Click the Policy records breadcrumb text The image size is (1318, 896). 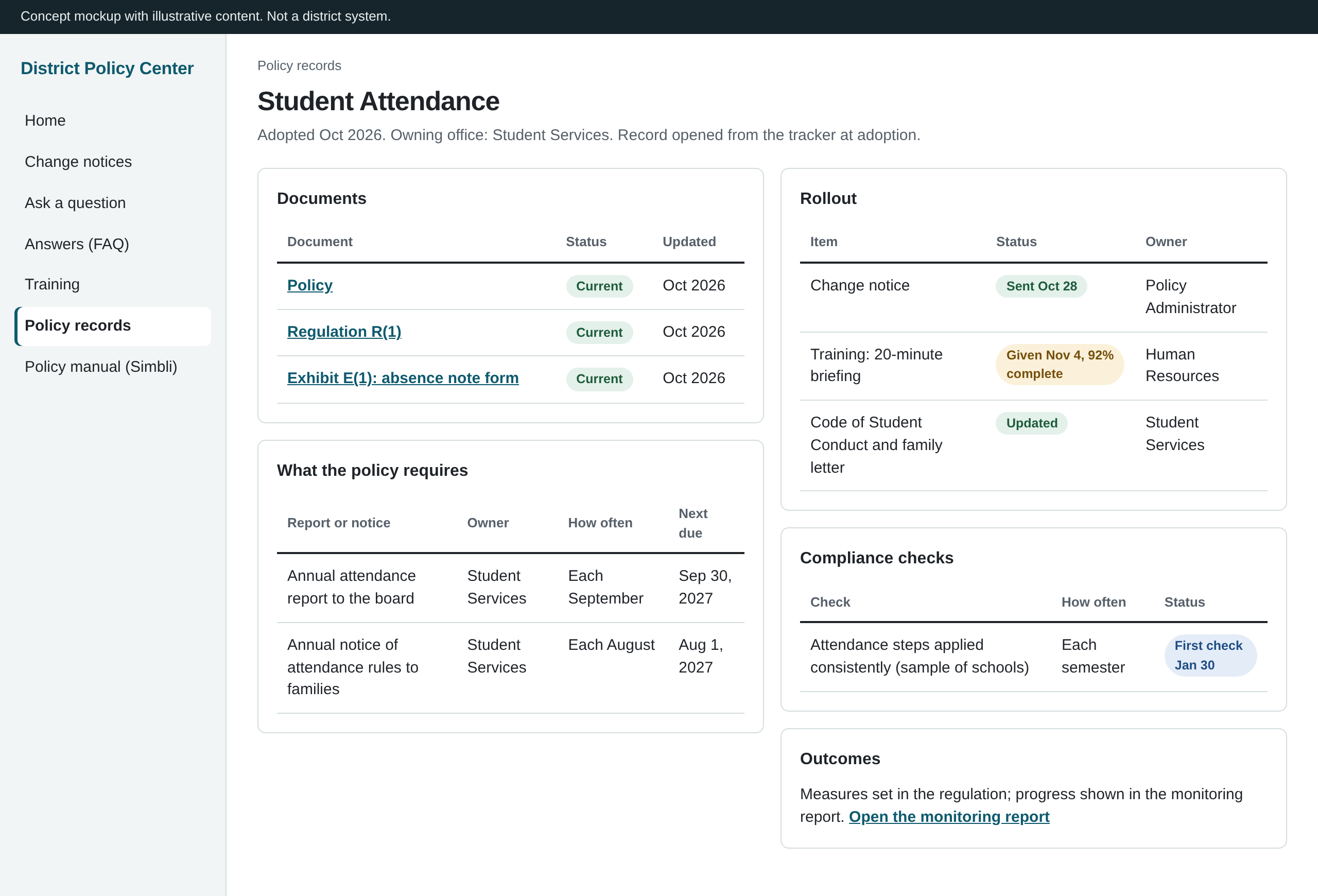click(x=300, y=66)
